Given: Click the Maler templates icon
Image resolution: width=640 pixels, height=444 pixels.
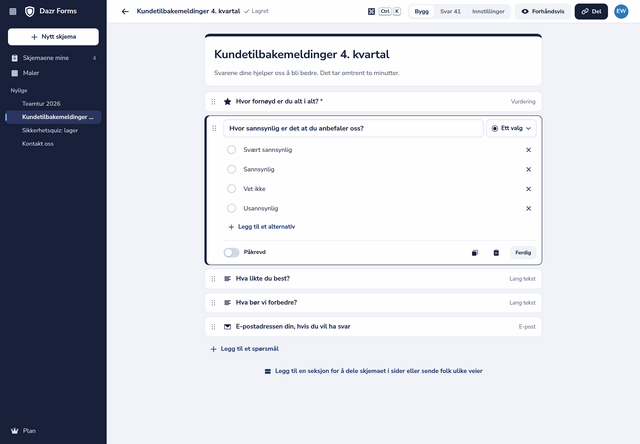Looking at the screenshot, I should 15,73.
